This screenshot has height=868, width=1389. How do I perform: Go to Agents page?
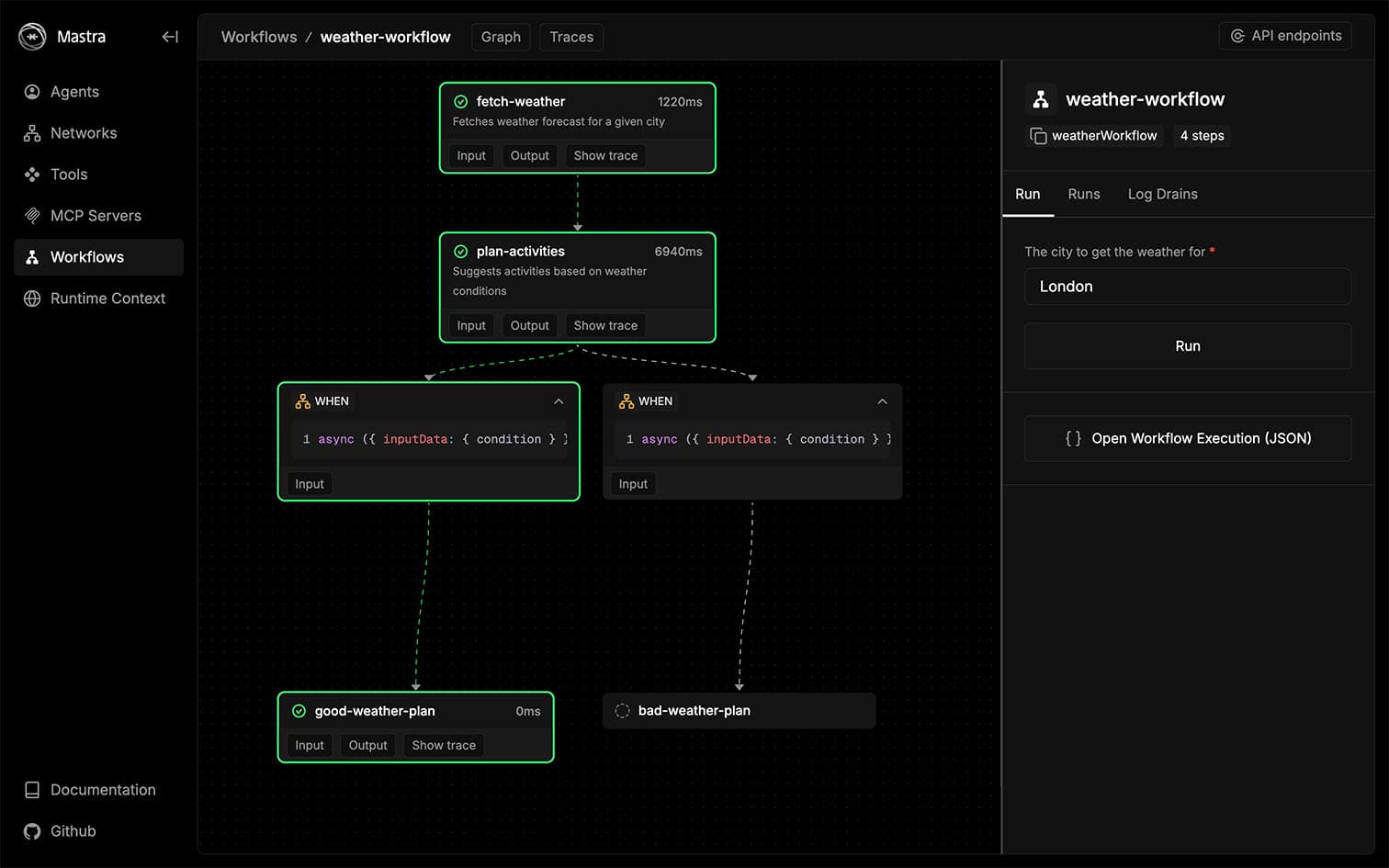(x=98, y=92)
